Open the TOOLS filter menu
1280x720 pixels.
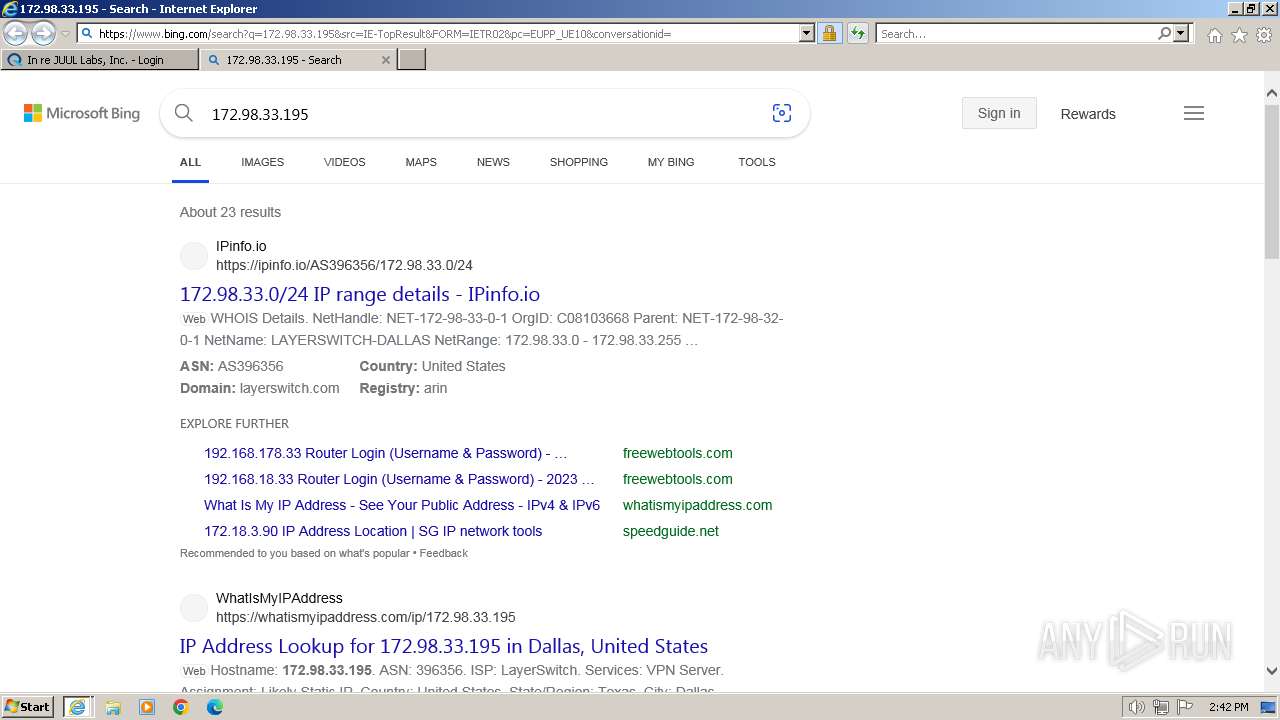[757, 162]
